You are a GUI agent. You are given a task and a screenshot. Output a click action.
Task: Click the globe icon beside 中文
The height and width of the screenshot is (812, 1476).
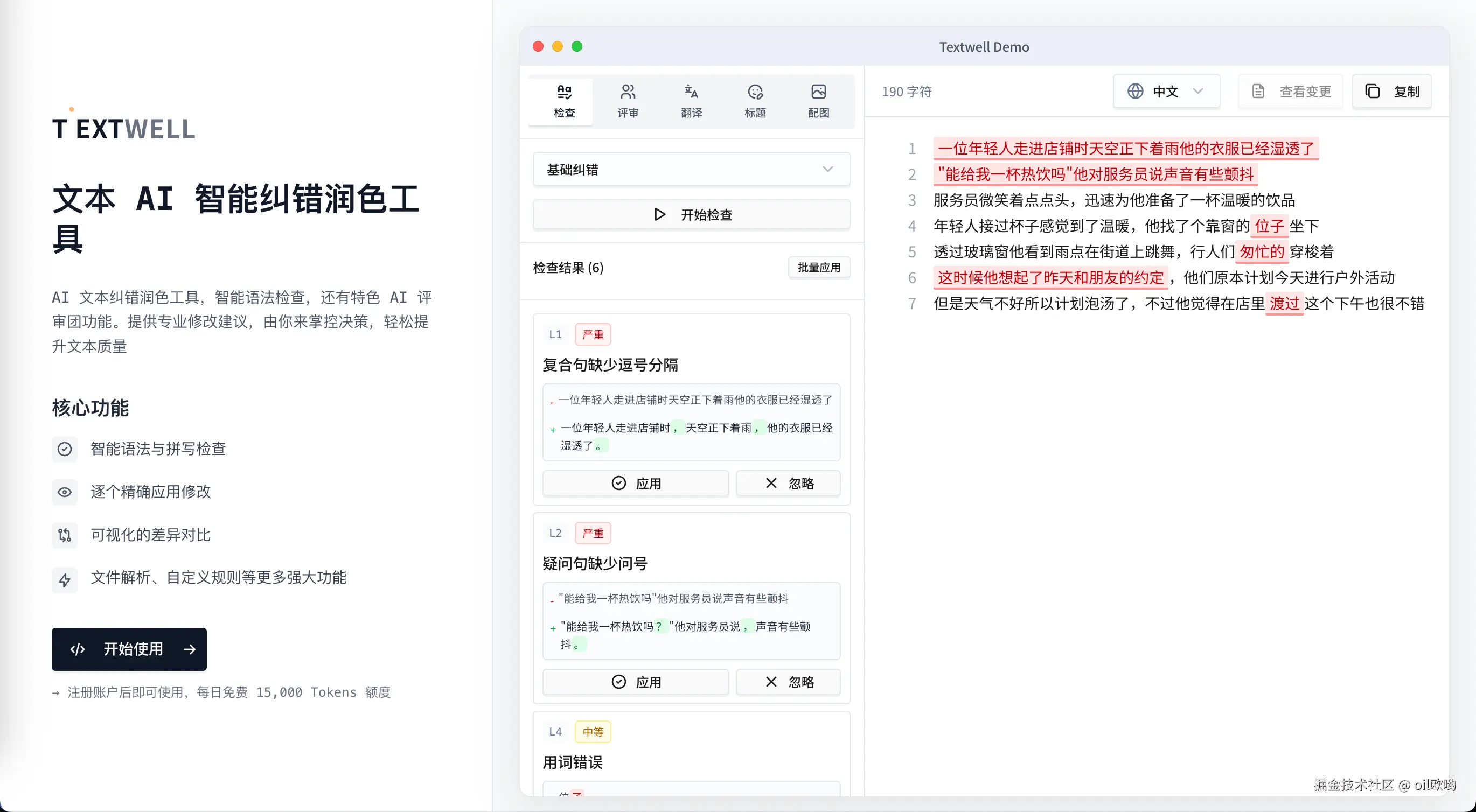(x=1135, y=92)
